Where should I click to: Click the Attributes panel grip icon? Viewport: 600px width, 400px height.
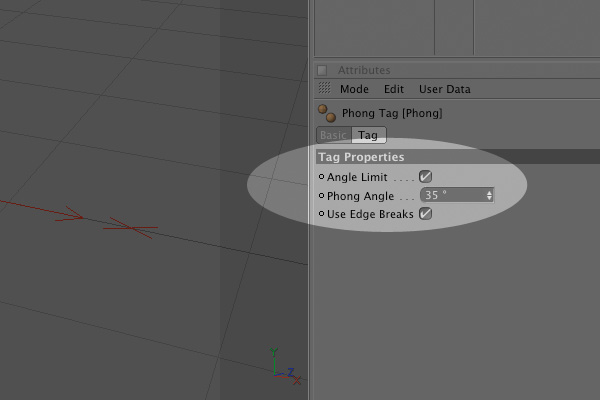click(322, 70)
